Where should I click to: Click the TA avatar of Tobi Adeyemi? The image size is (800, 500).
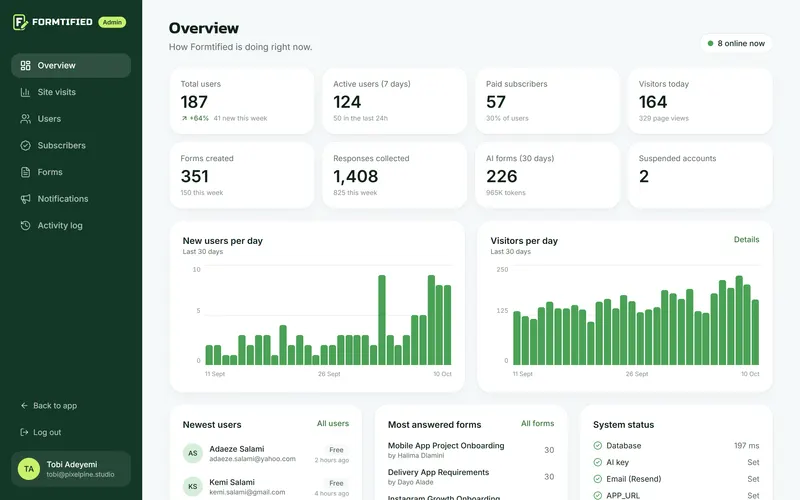29,469
